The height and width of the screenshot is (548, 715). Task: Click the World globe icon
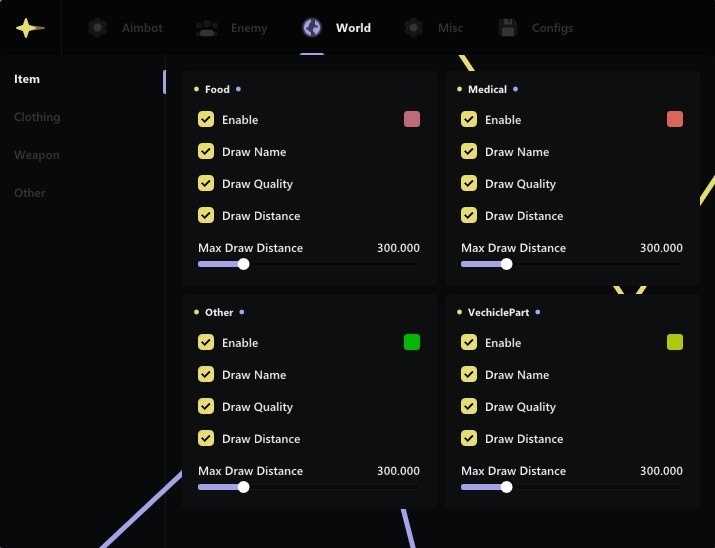tap(312, 28)
